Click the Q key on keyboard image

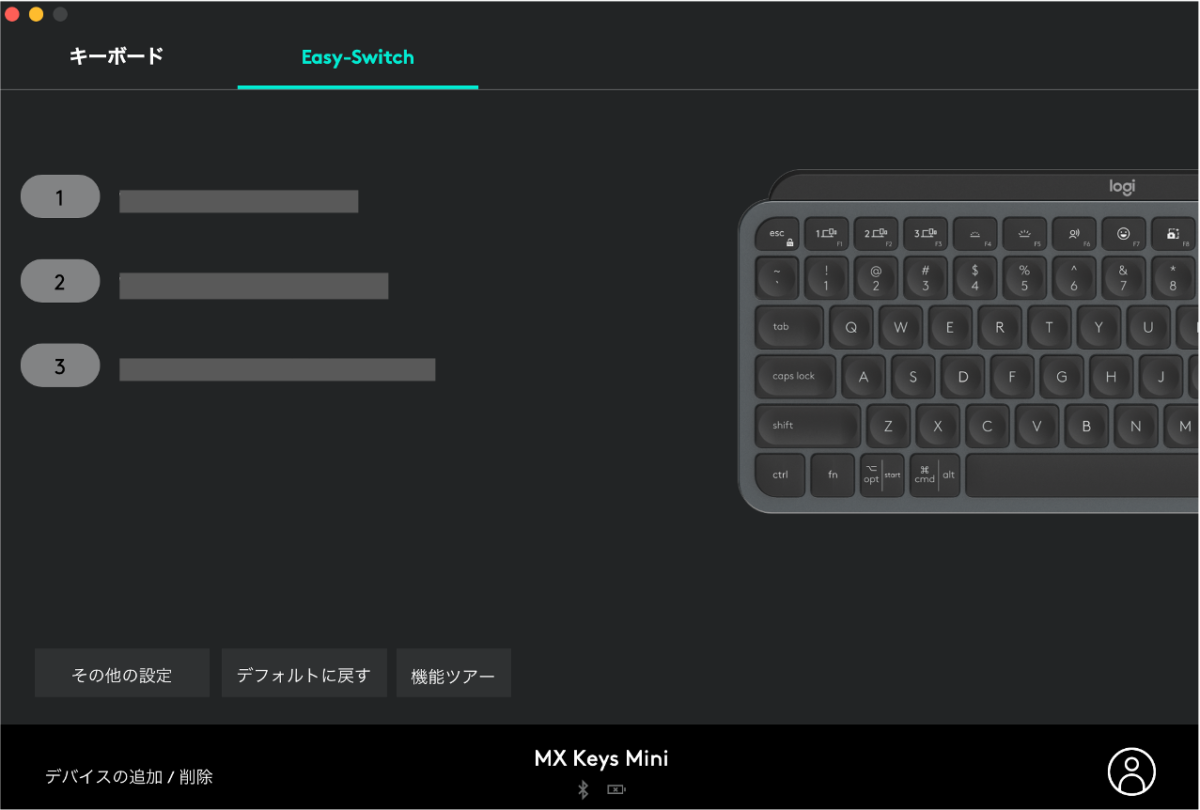[851, 327]
